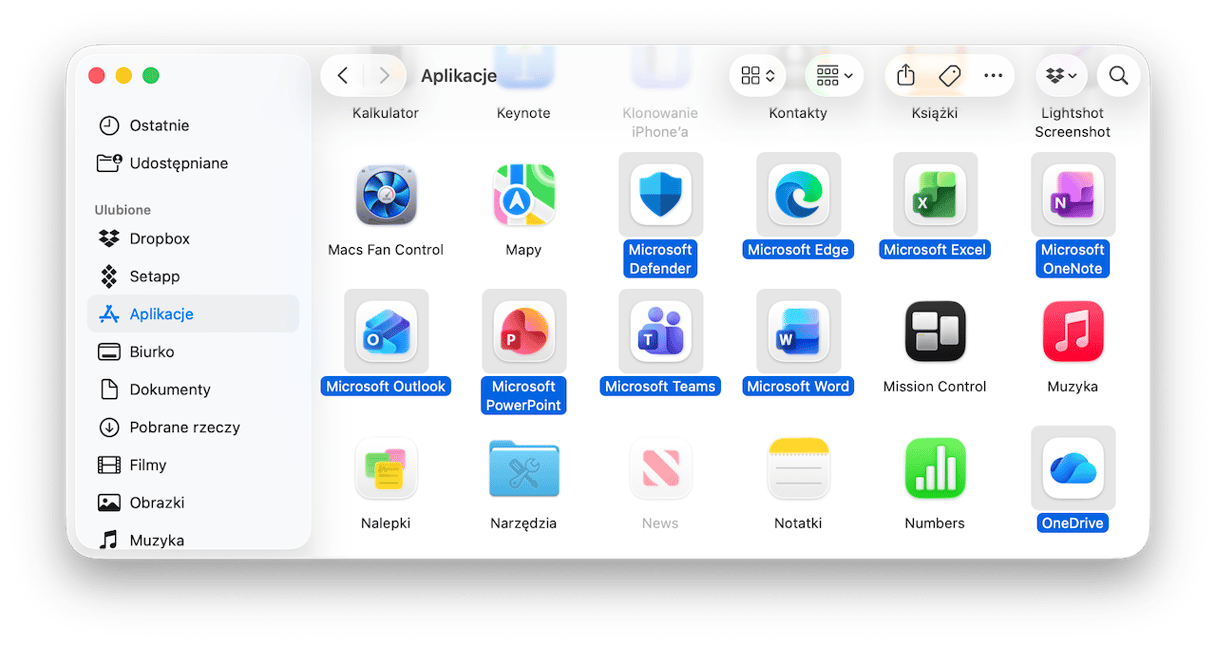The height and width of the screenshot is (646, 1216).
Task: Select the Muzyka app icon in the grid
Action: pyautogui.click(x=1073, y=332)
